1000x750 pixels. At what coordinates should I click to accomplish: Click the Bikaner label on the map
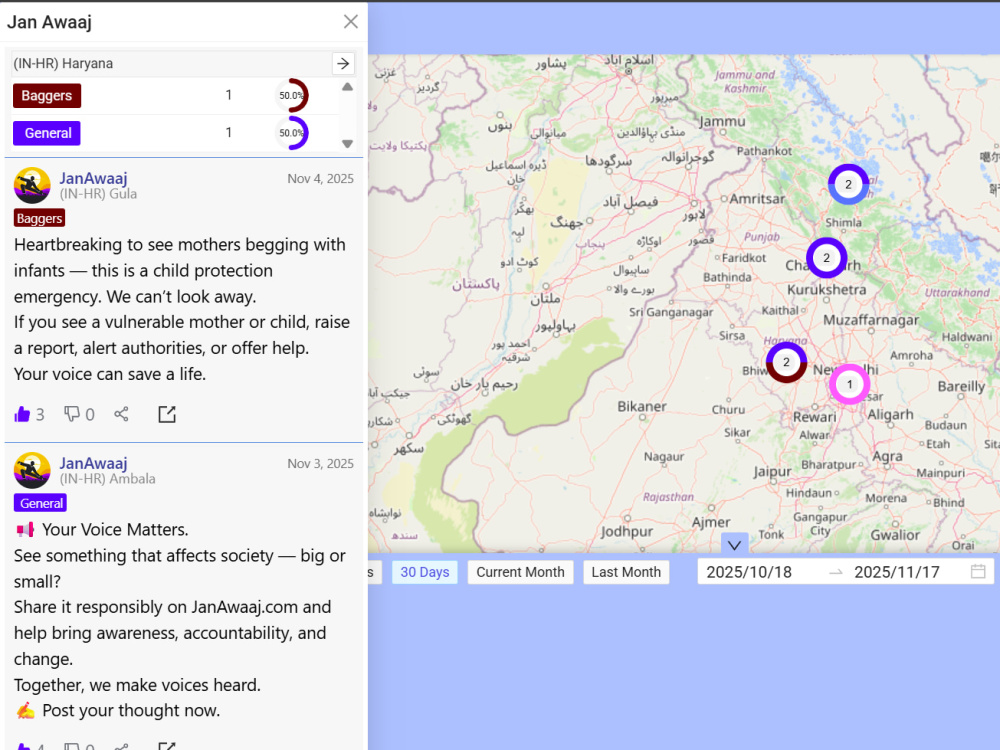click(x=642, y=406)
